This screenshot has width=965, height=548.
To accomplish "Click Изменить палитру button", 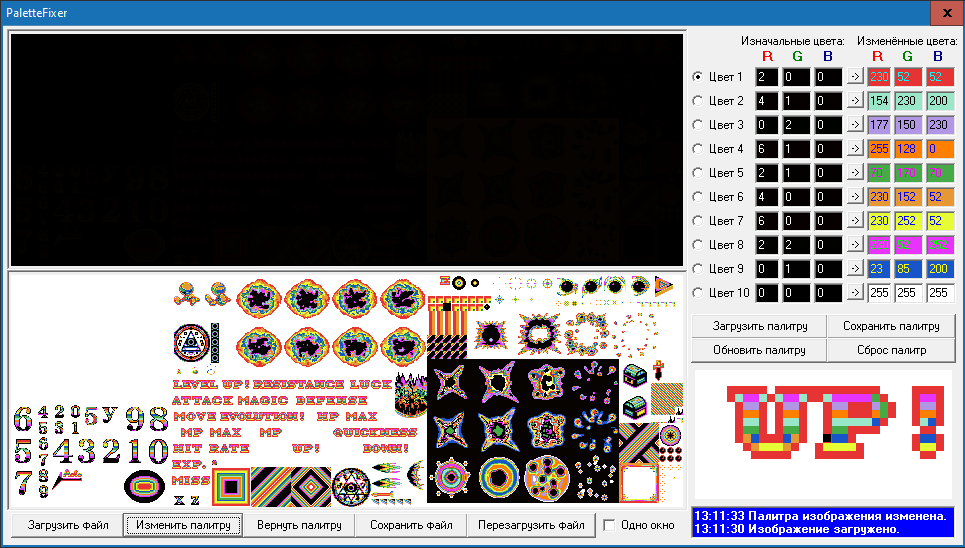I will point(183,525).
